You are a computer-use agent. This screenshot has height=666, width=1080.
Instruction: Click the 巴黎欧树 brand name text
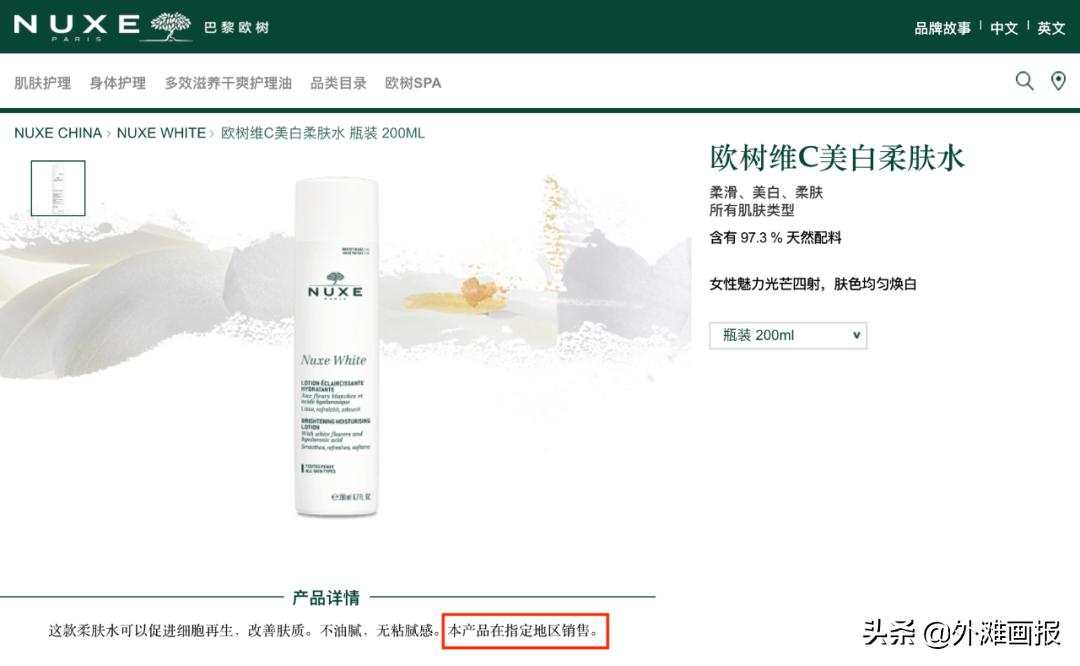click(236, 28)
